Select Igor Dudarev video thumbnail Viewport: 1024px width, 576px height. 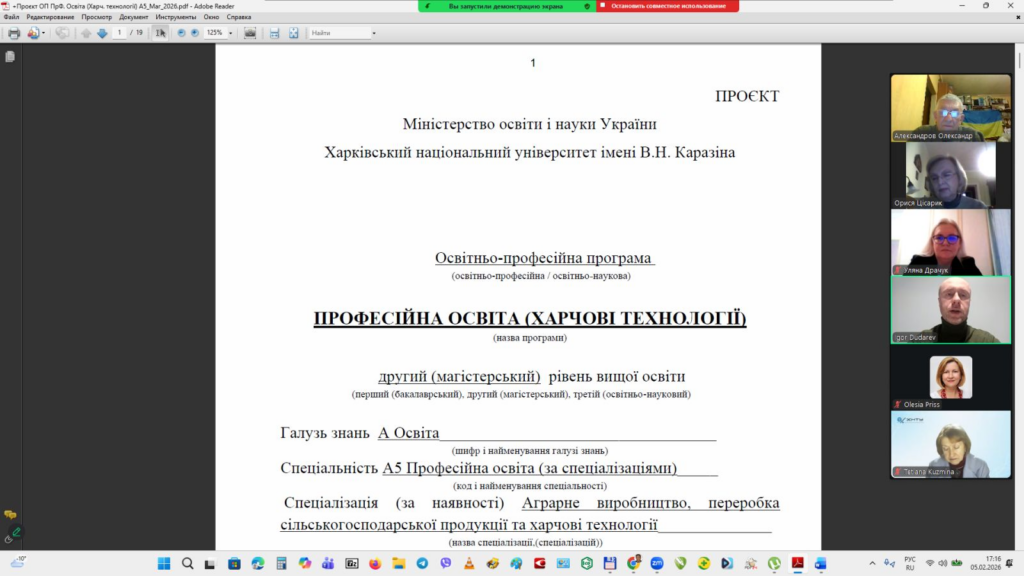(950, 310)
